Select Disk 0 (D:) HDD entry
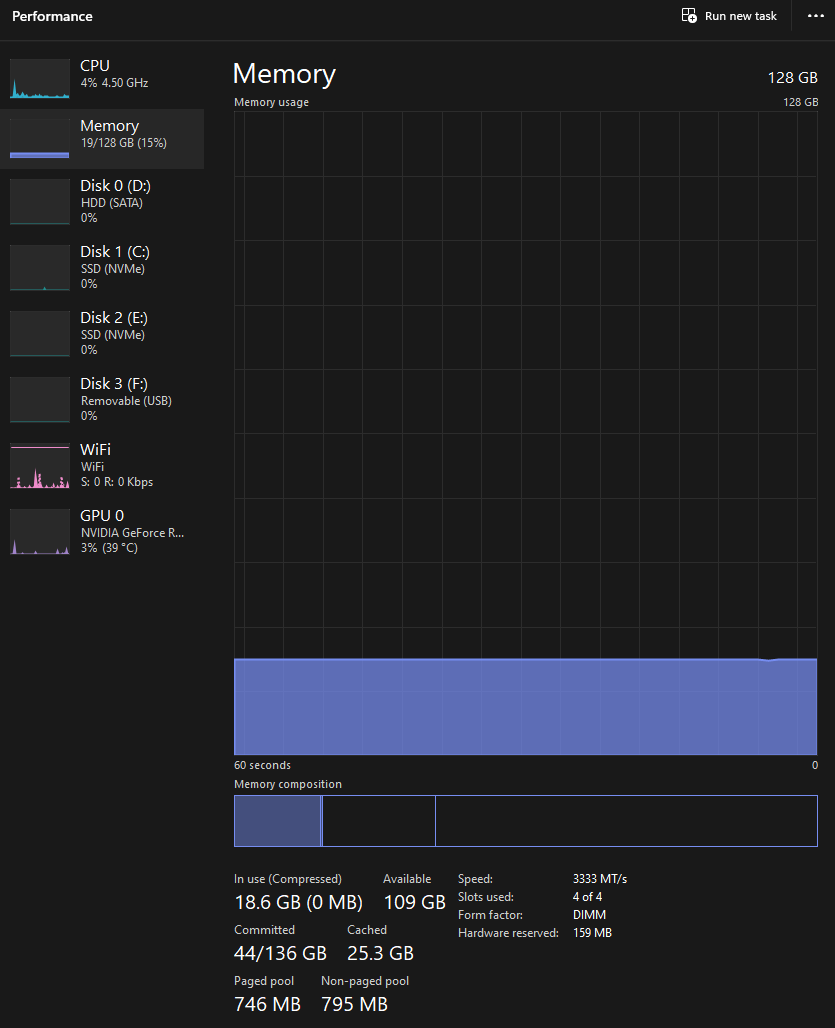The image size is (835, 1028). (x=102, y=202)
